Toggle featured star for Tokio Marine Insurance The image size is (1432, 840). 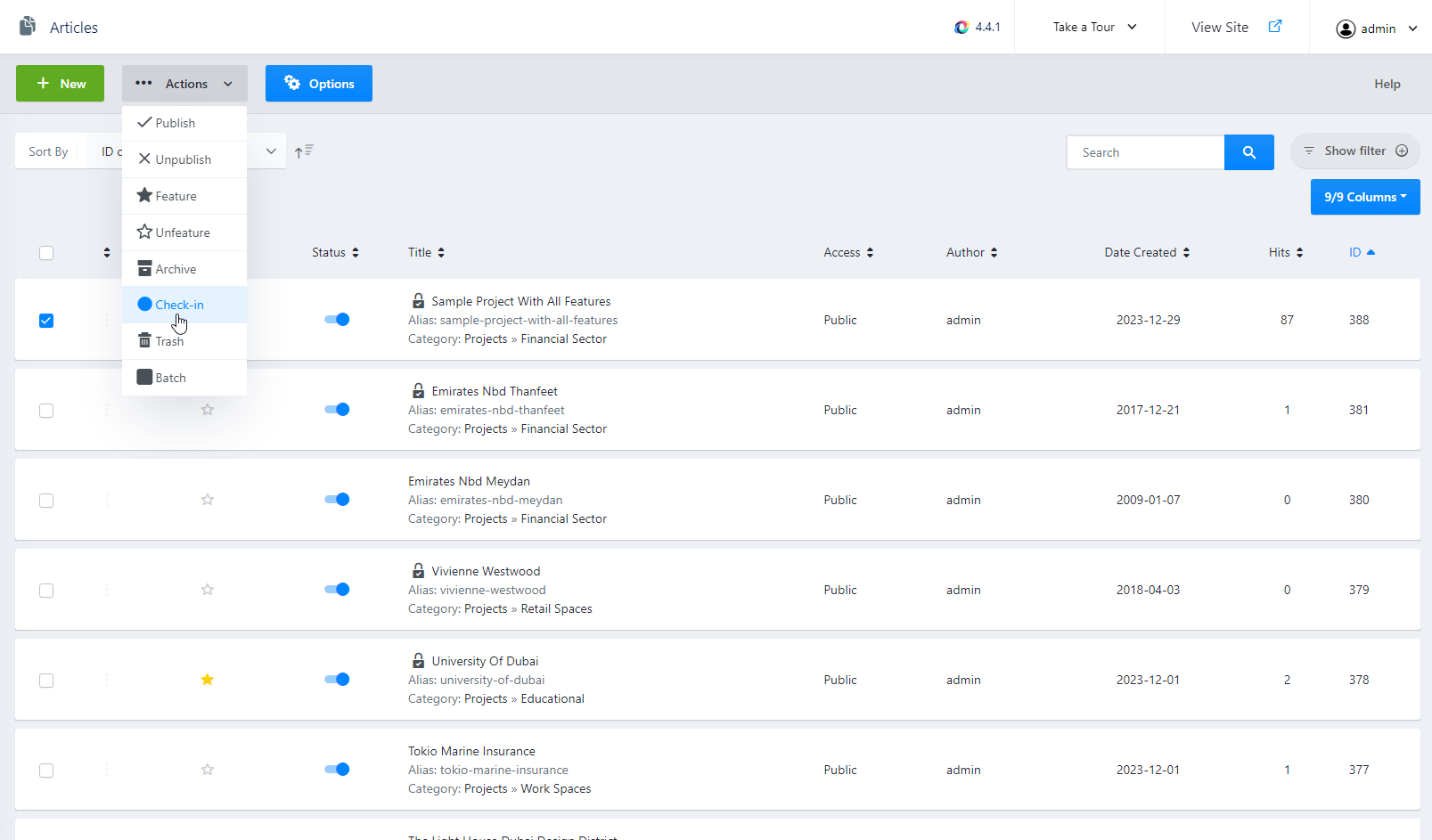coord(208,770)
